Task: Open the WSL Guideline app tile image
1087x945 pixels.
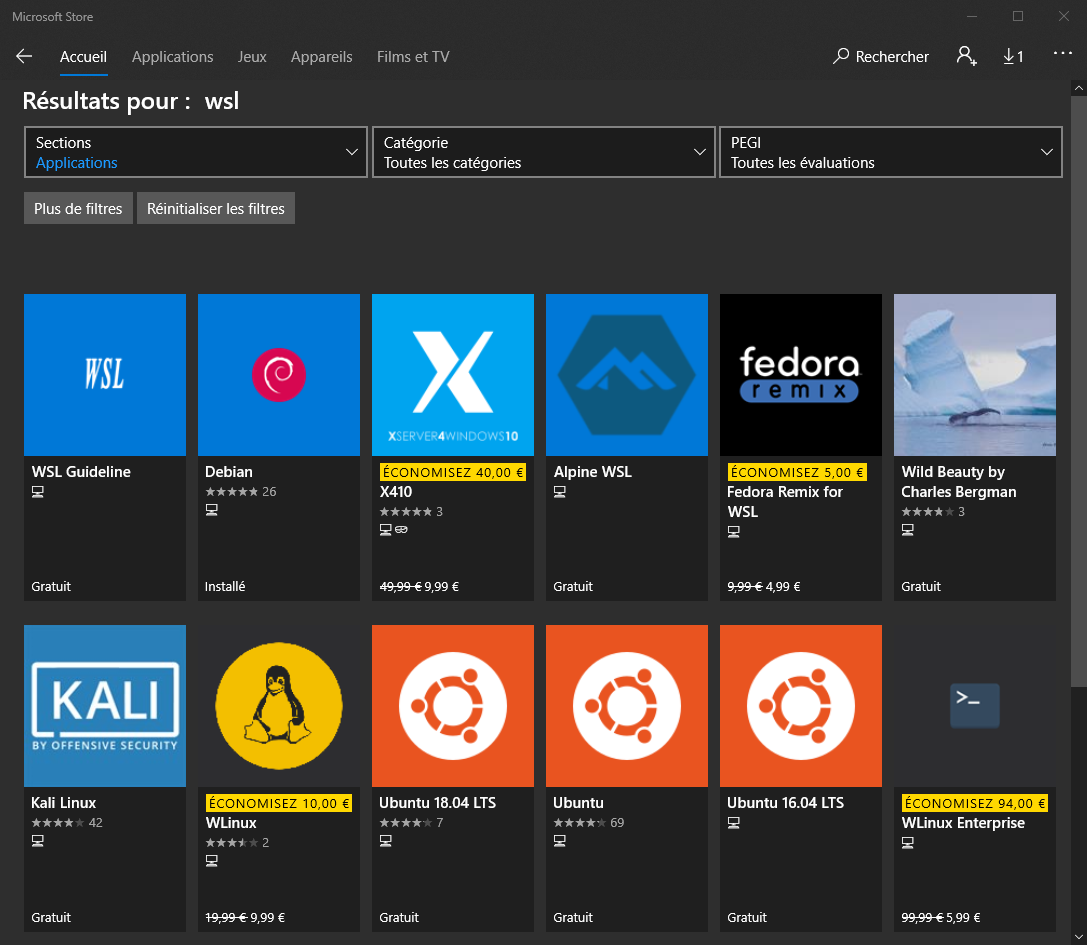Action: tap(105, 374)
